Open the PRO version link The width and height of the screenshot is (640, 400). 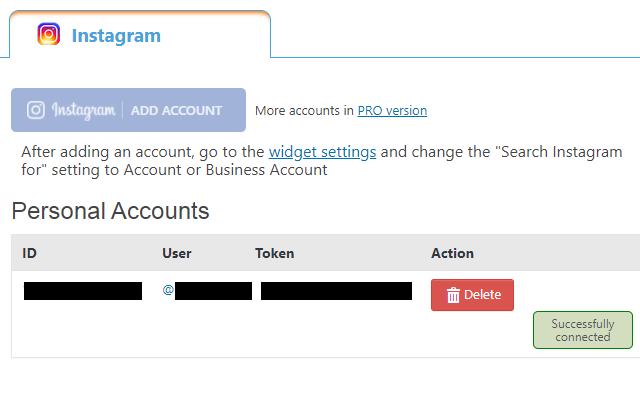pos(392,111)
